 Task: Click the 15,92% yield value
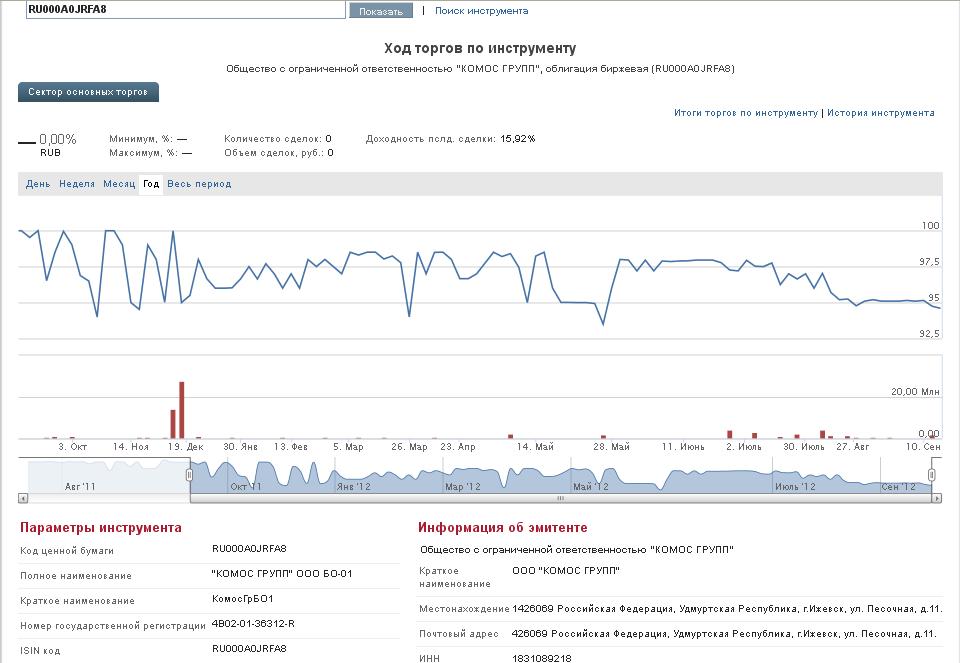(x=518, y=139)
